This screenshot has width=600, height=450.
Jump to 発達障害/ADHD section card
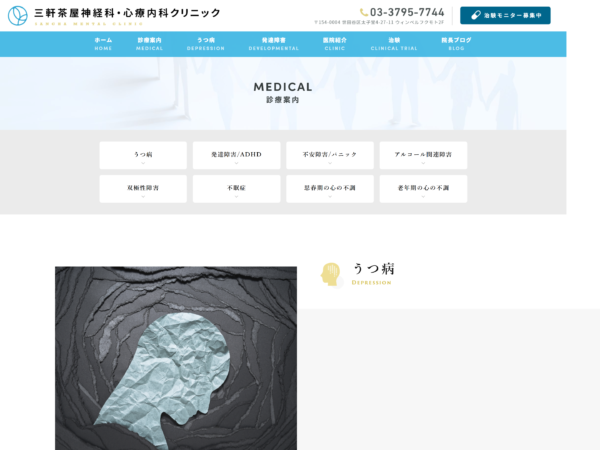[236, 155]
